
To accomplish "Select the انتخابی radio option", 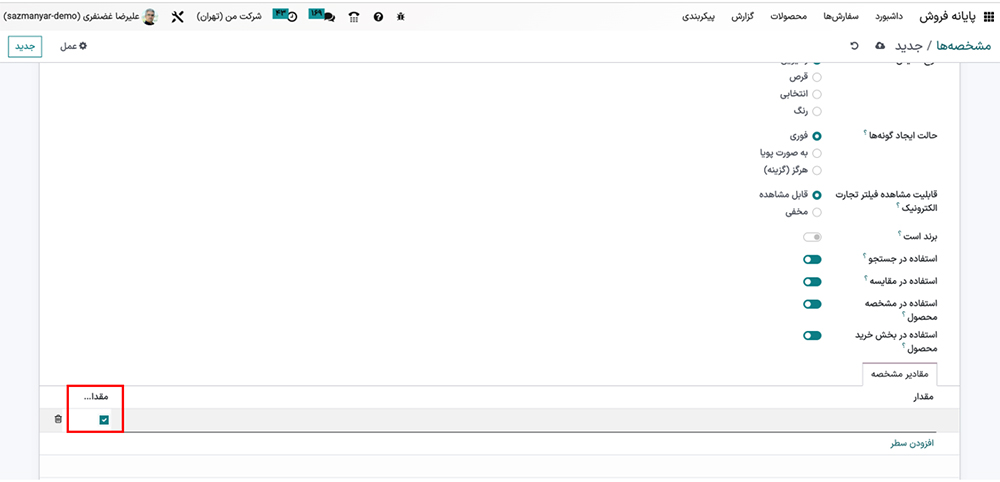I will click(x=817, y=94).
